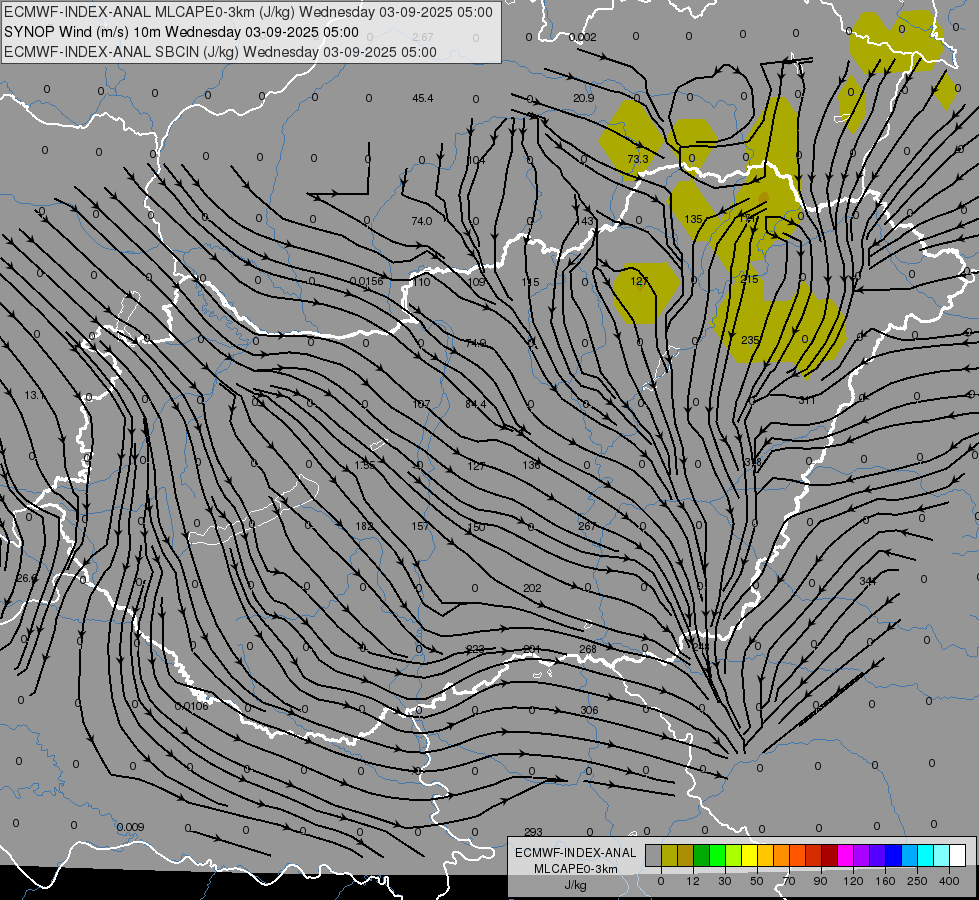Select the white legend swatch

click(x=957, y=856)
